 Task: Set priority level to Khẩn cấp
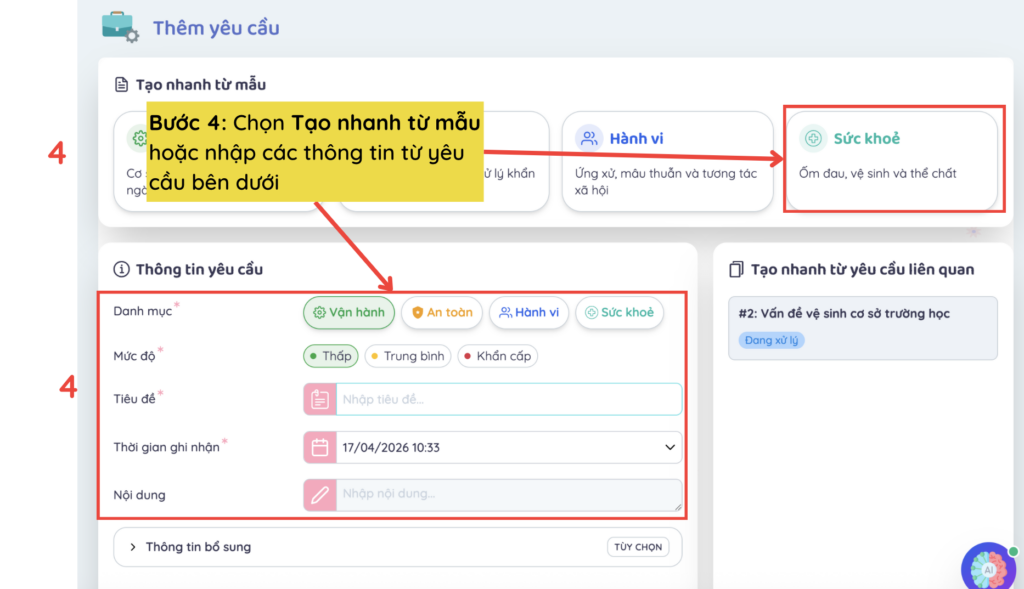[497, 356]
